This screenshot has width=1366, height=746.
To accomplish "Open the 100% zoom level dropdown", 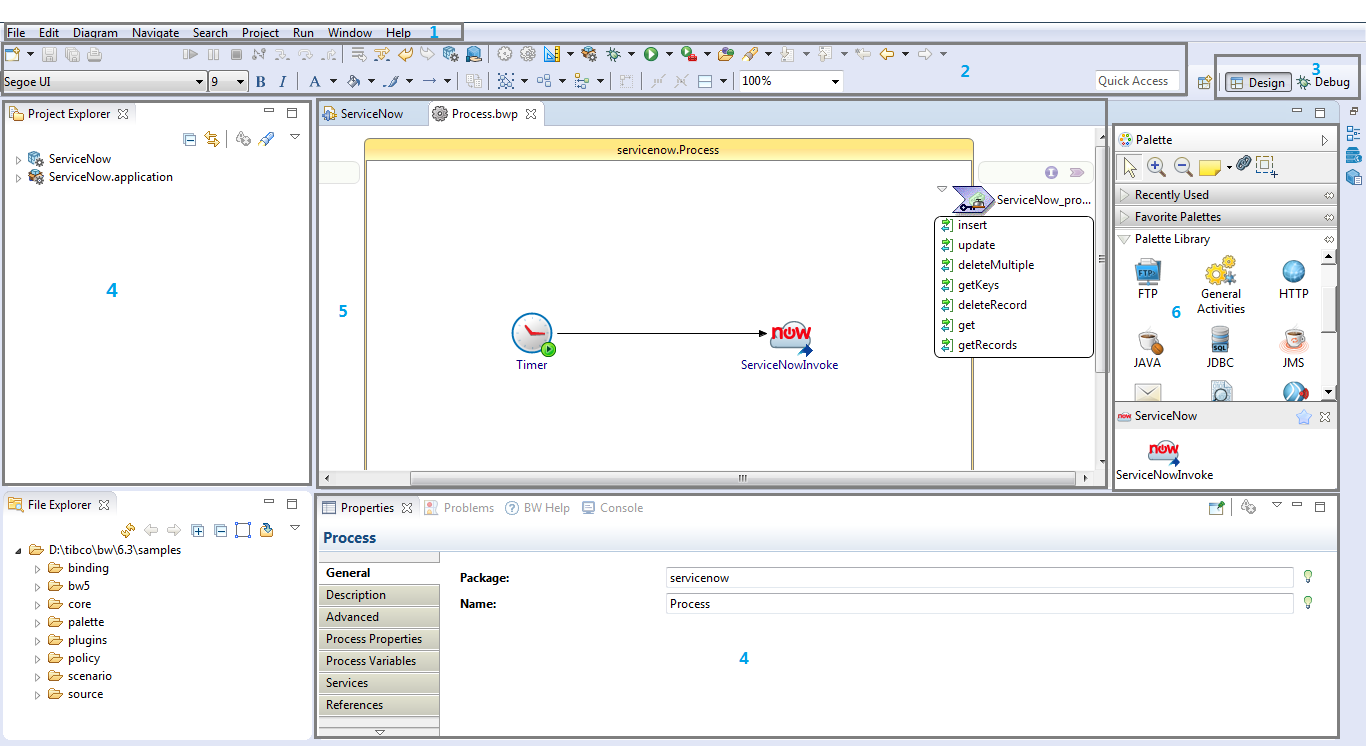I will click(x=835, y=81).
